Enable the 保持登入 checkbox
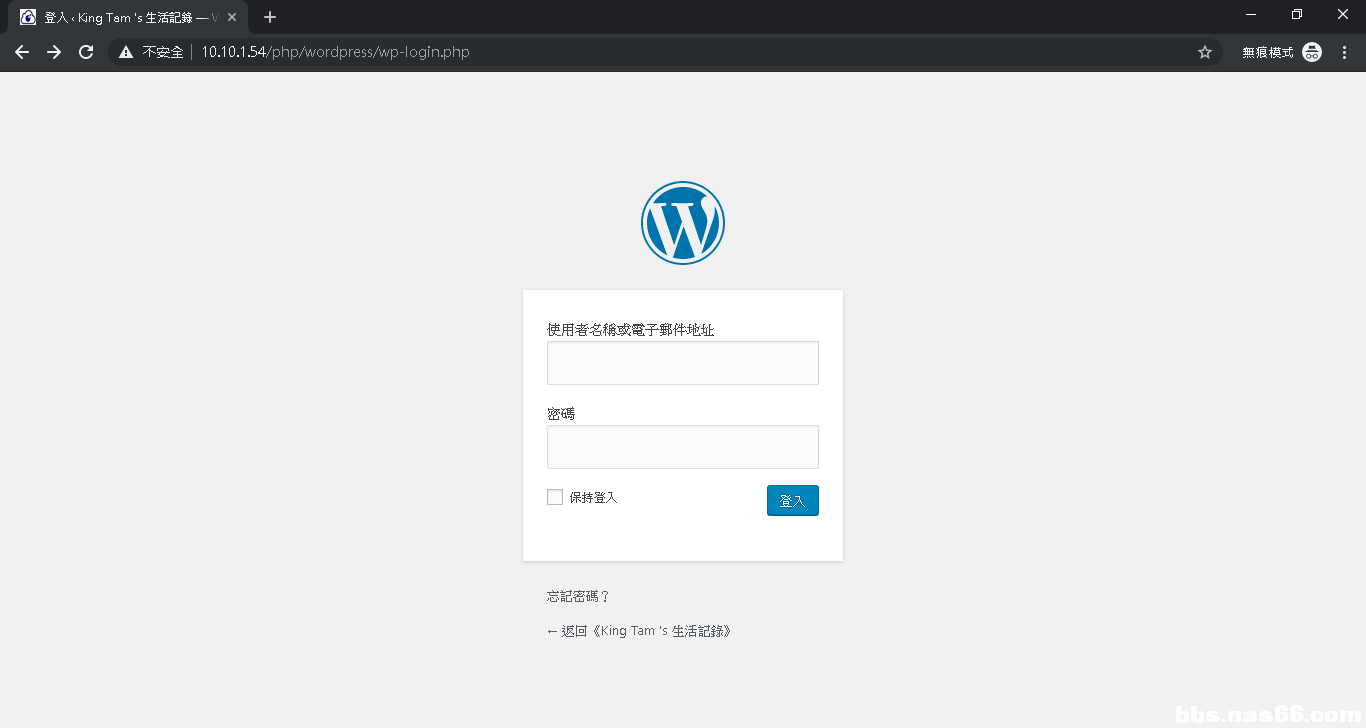The height and width of the screenshot is (728, 1366). 555,497
